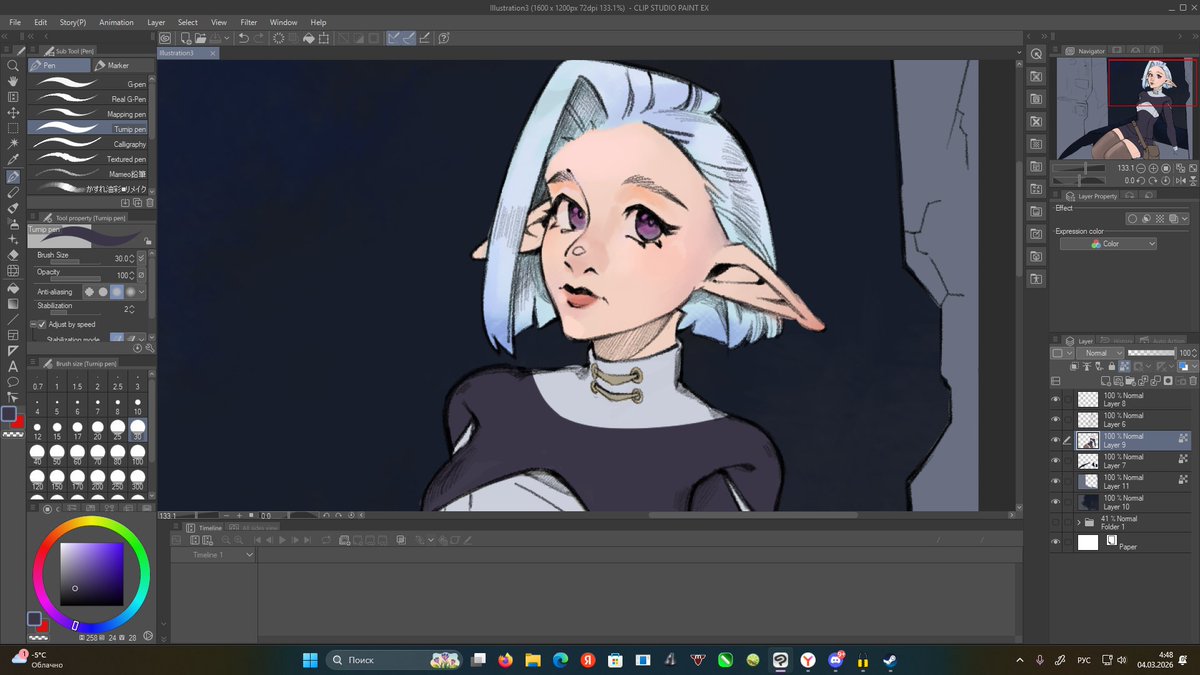Choose the Fill bucket tool
The image size is (1200, 675).
click(13, 287)
